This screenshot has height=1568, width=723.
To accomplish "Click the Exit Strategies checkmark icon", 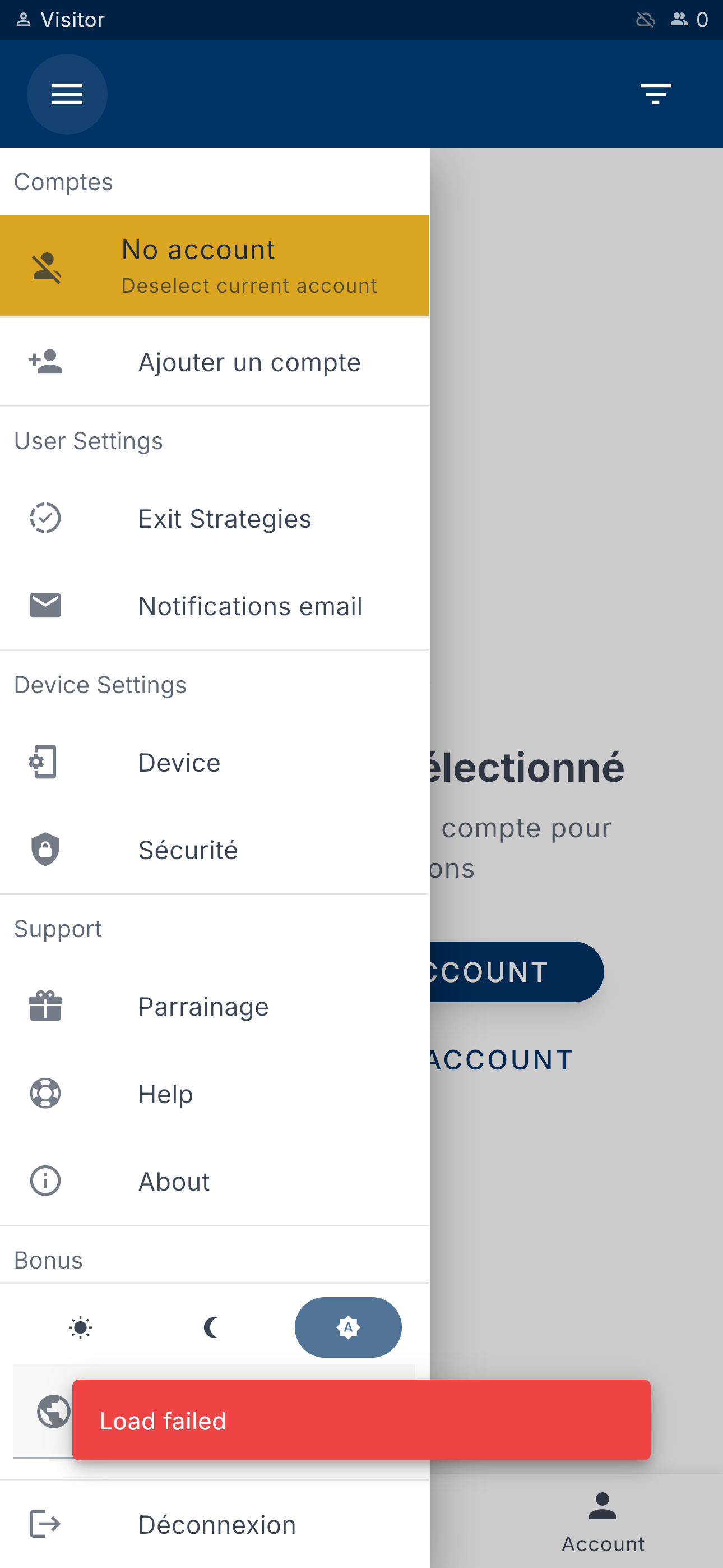I will coord(45,519).
